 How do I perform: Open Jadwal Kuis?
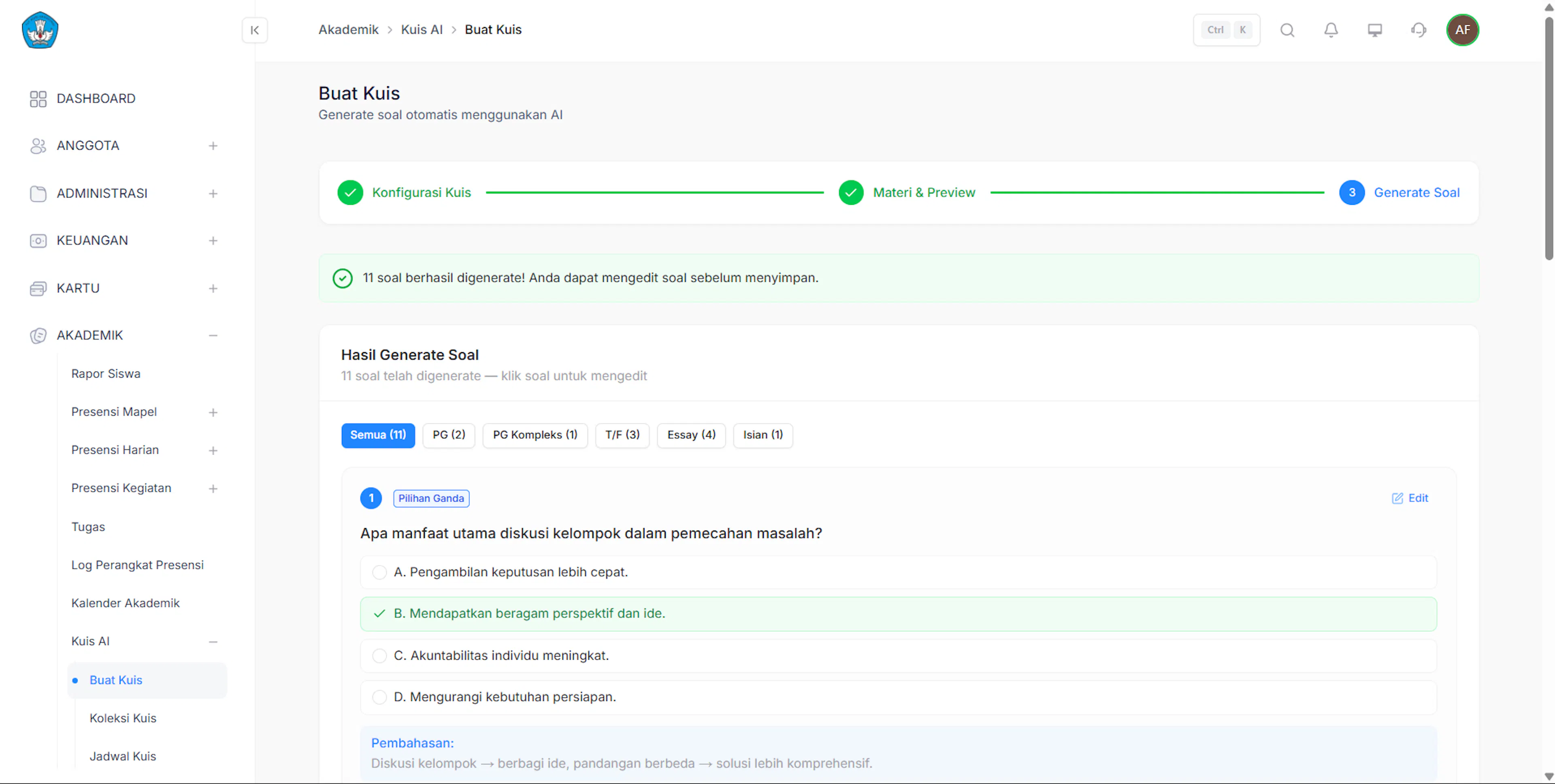(123, 756)
